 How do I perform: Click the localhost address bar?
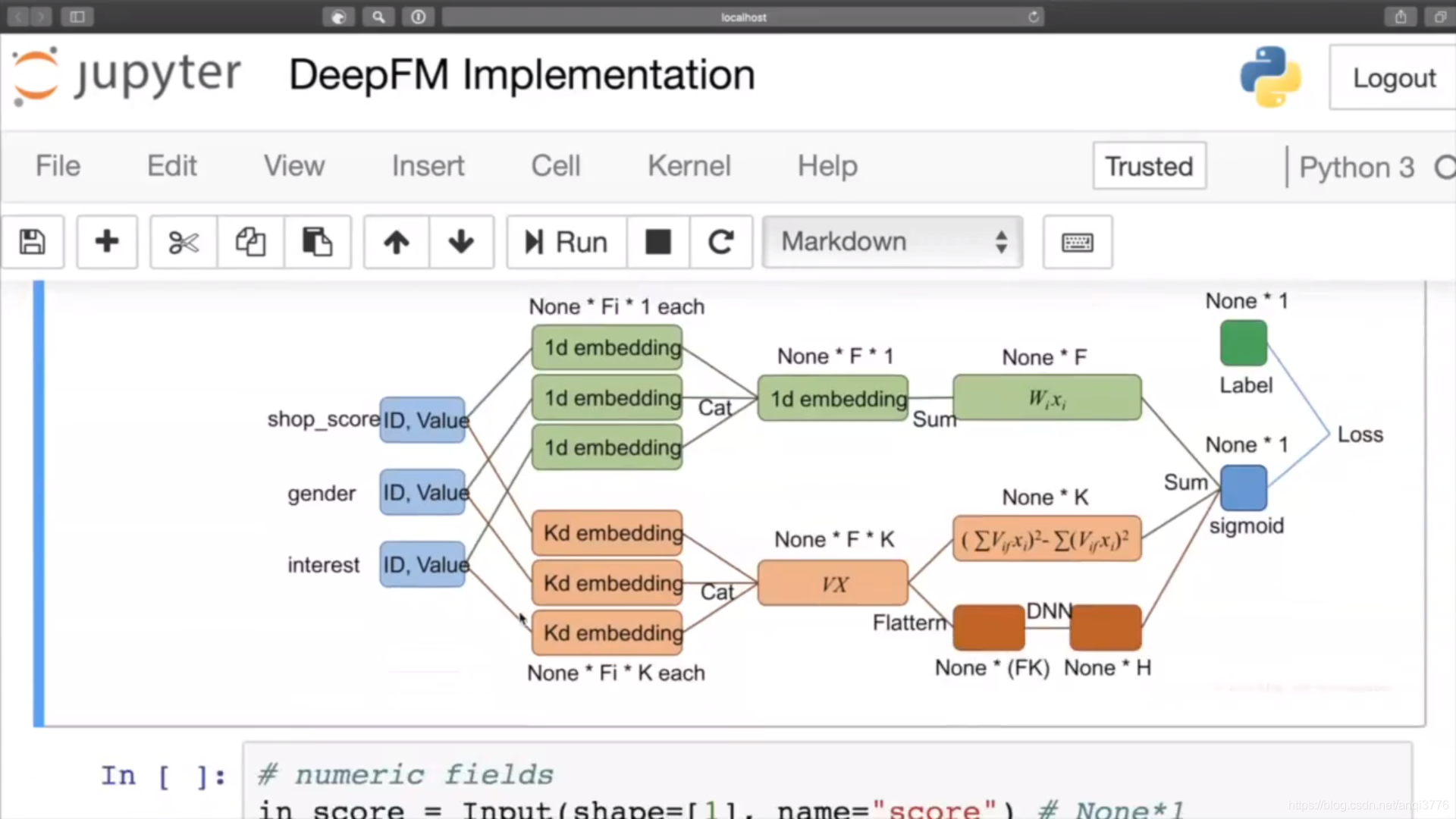(743, 17)
